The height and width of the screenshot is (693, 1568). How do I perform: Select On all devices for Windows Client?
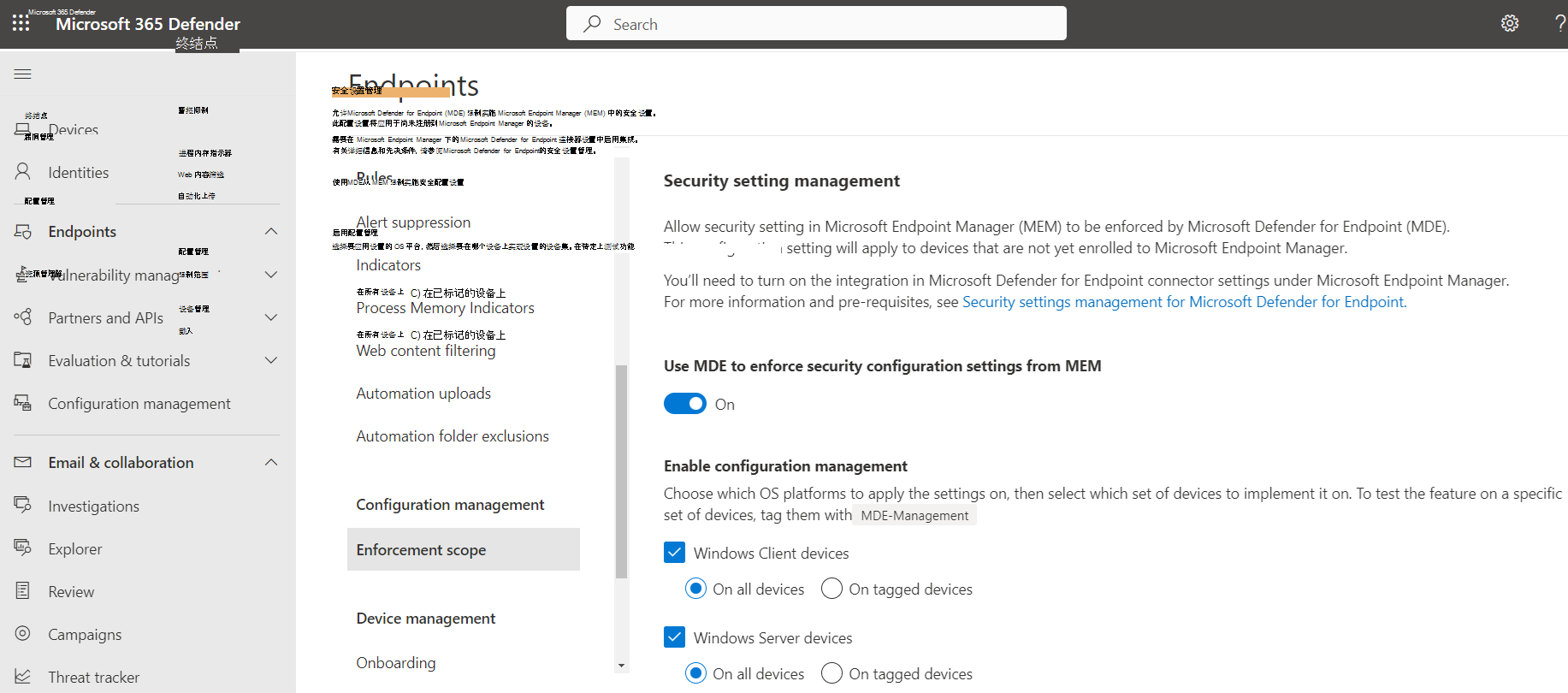[696, 589]
